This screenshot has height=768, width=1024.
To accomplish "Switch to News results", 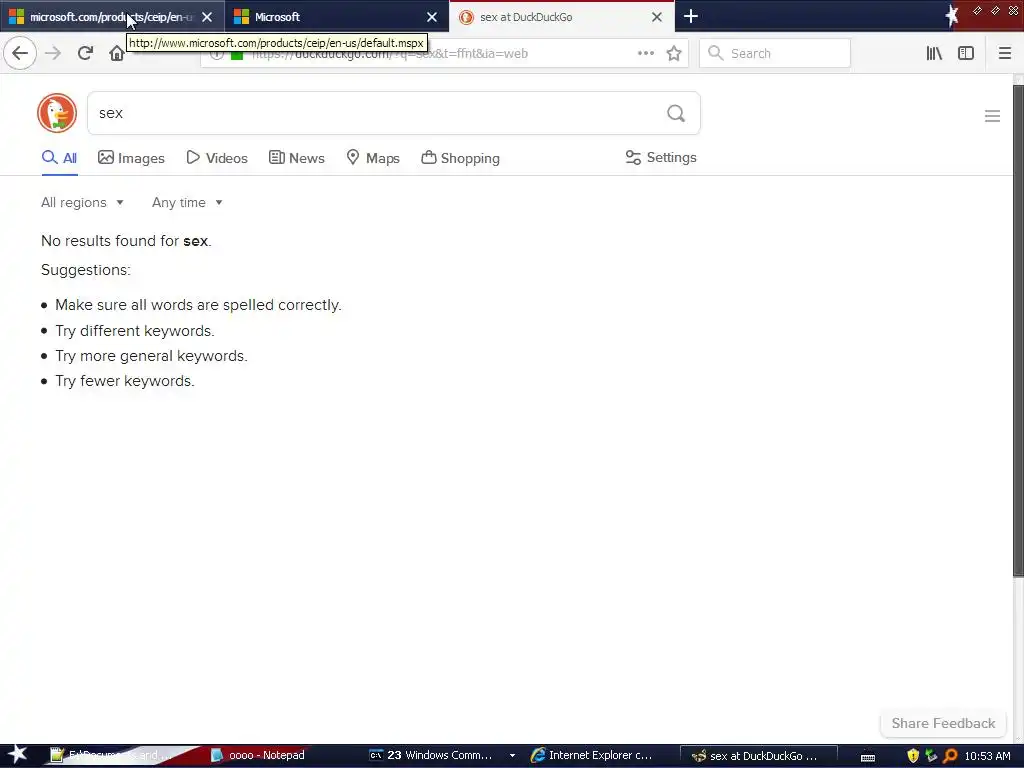I will coord(296,158).
